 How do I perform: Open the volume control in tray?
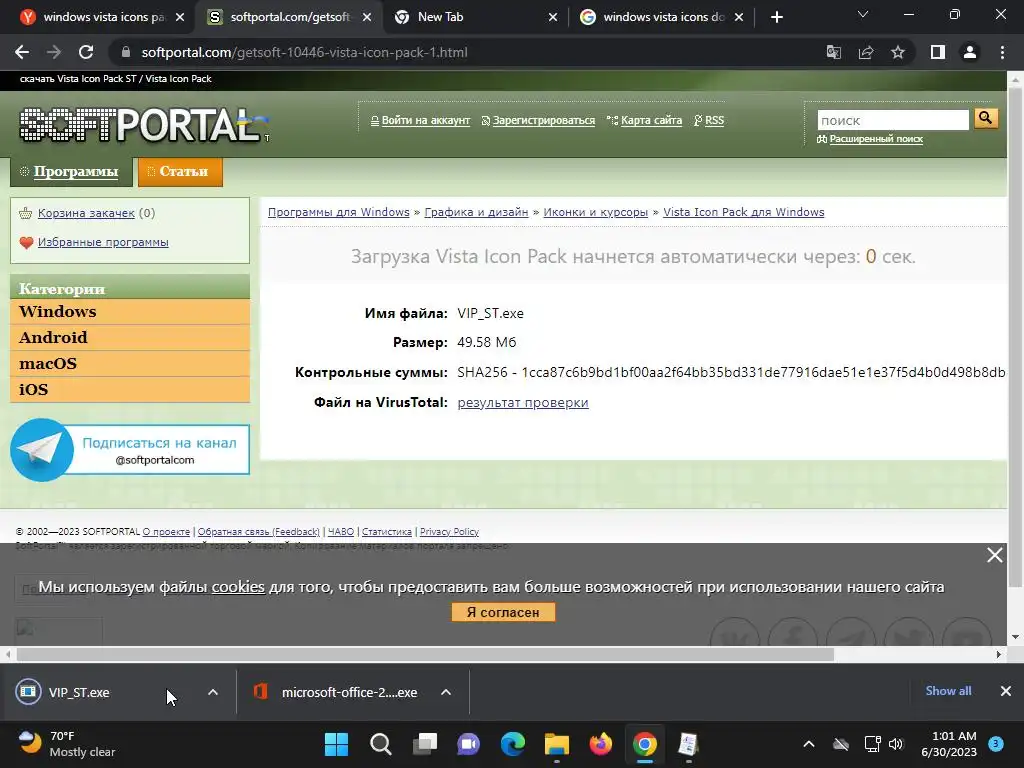coord(896,744)
